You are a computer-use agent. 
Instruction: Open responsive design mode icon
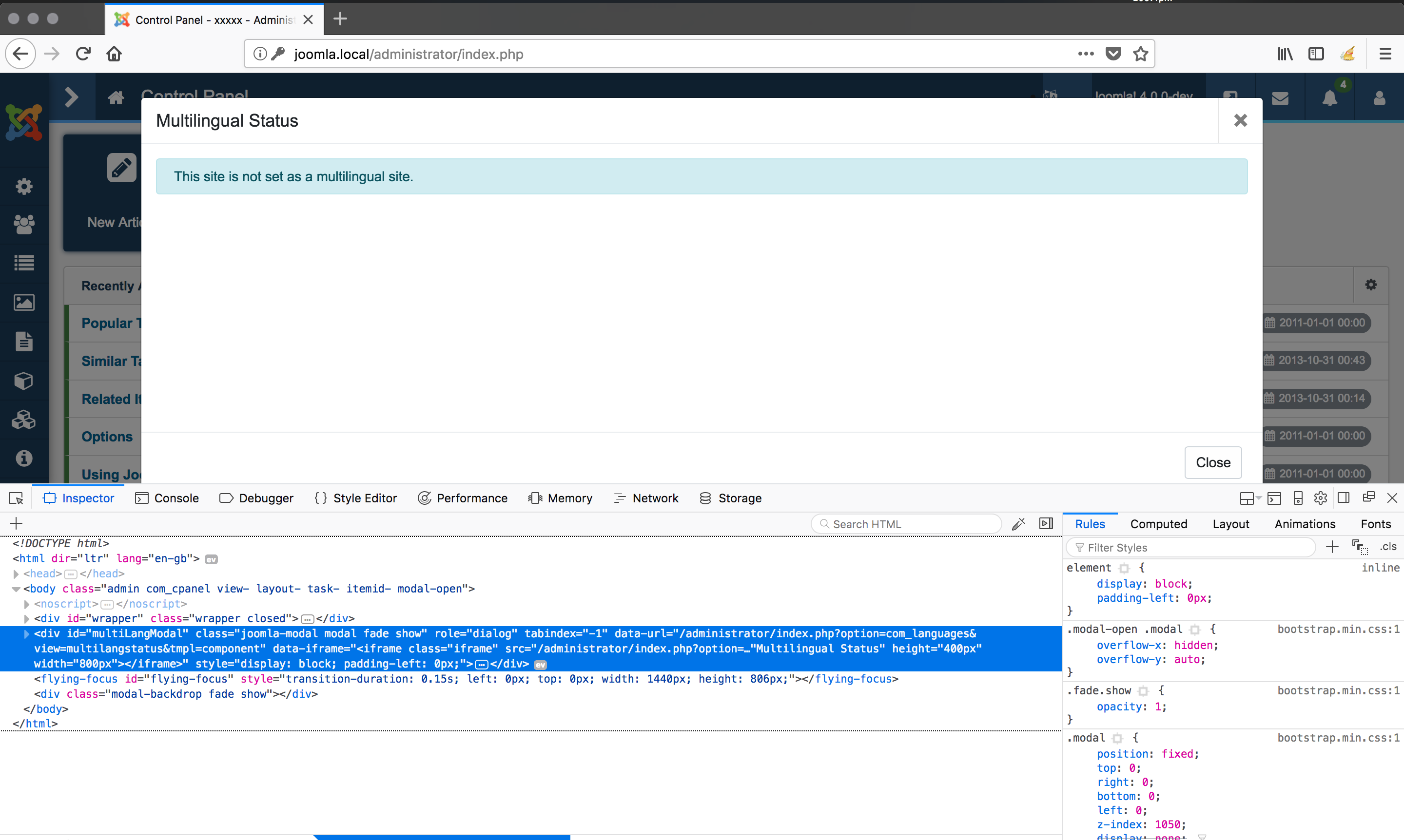point(1298,498)
